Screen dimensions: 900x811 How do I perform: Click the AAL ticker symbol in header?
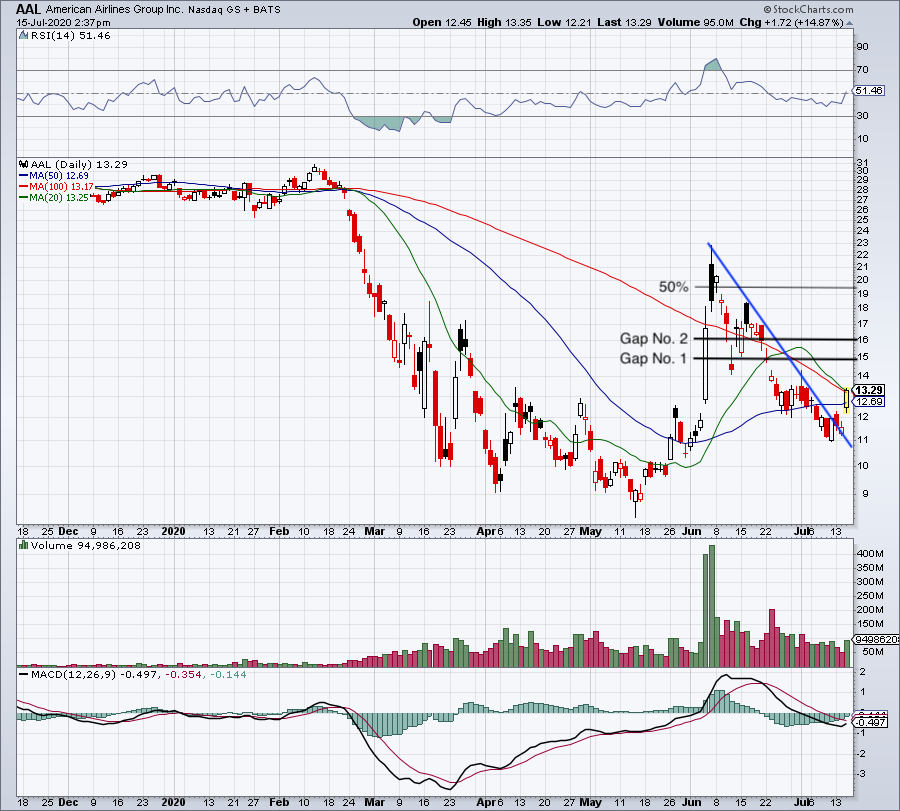pos(28,9)
